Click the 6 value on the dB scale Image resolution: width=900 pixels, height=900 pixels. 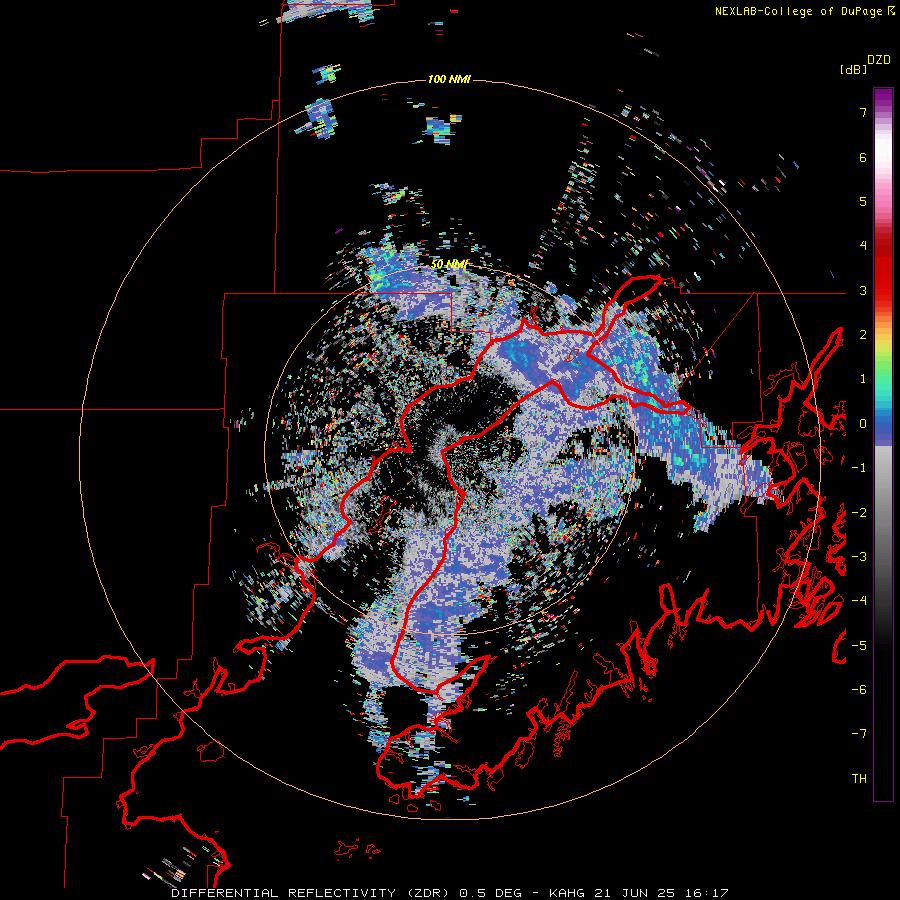[x=863, y=157]
